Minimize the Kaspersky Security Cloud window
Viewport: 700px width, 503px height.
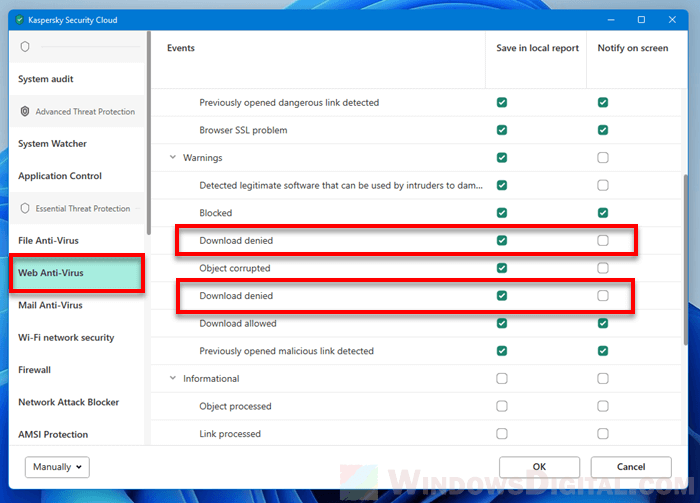tap(611, 20)
